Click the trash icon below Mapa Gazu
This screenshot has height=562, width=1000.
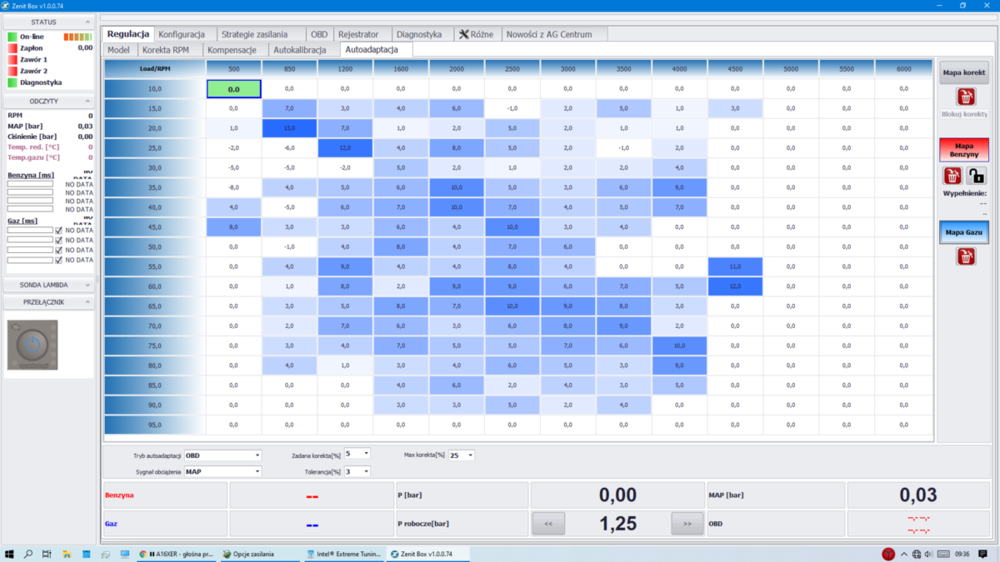point(965,257)
